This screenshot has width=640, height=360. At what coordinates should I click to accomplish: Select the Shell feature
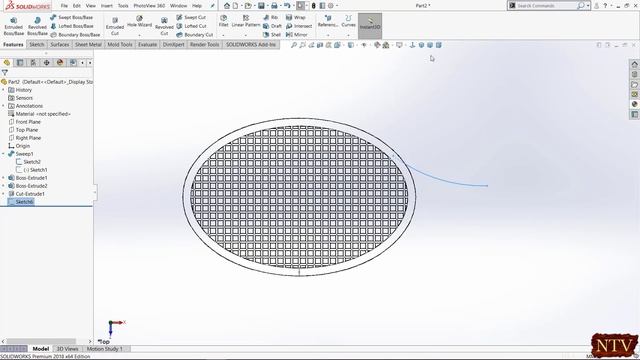(272, 35)
